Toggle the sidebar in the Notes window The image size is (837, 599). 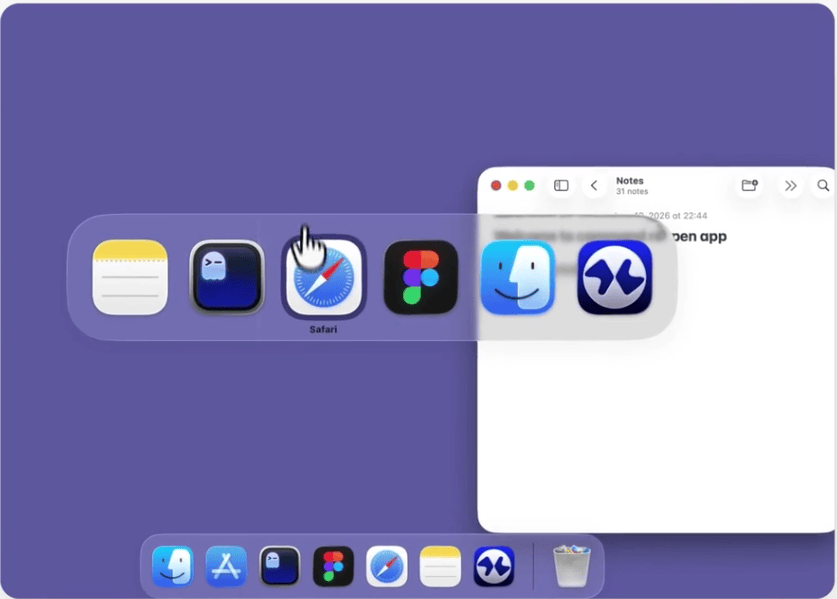click(561, 185)
